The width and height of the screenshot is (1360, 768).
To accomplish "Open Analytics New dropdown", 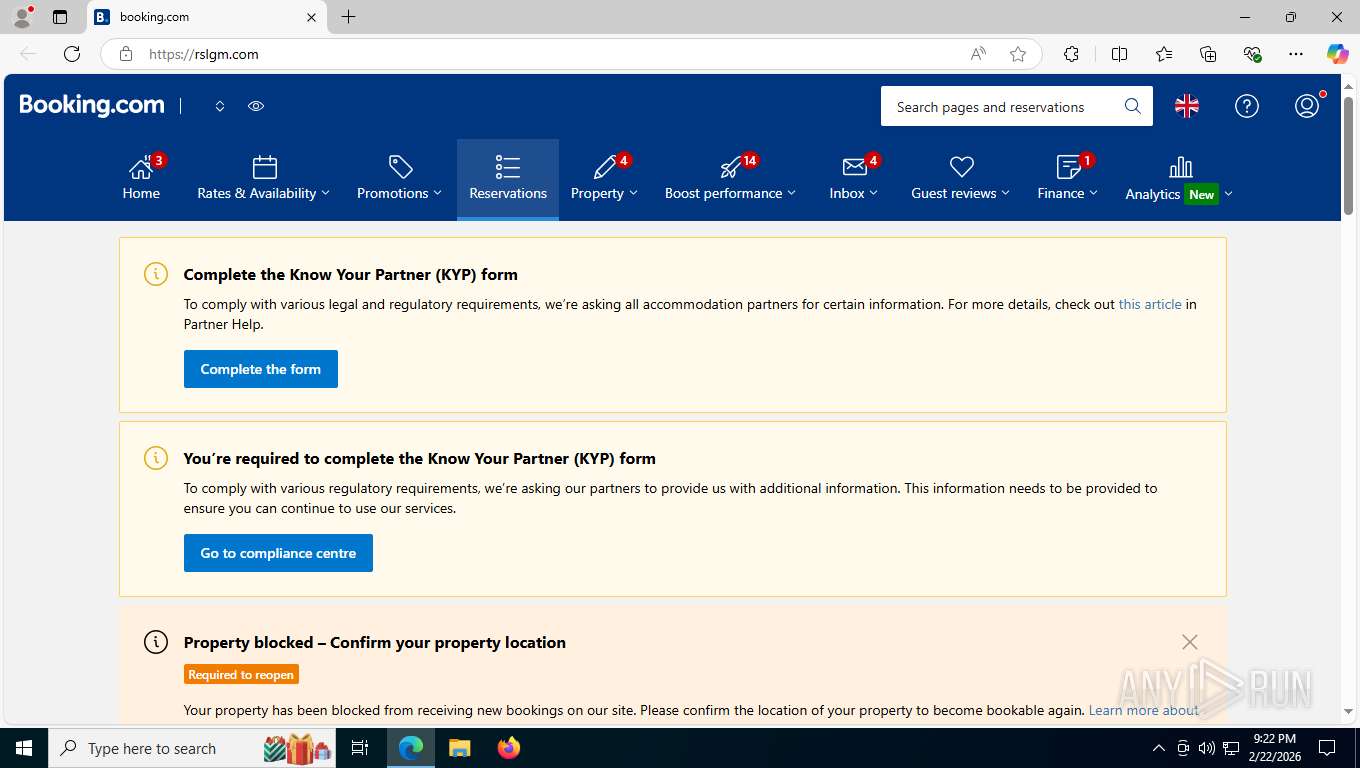I will pos(1179,179).
